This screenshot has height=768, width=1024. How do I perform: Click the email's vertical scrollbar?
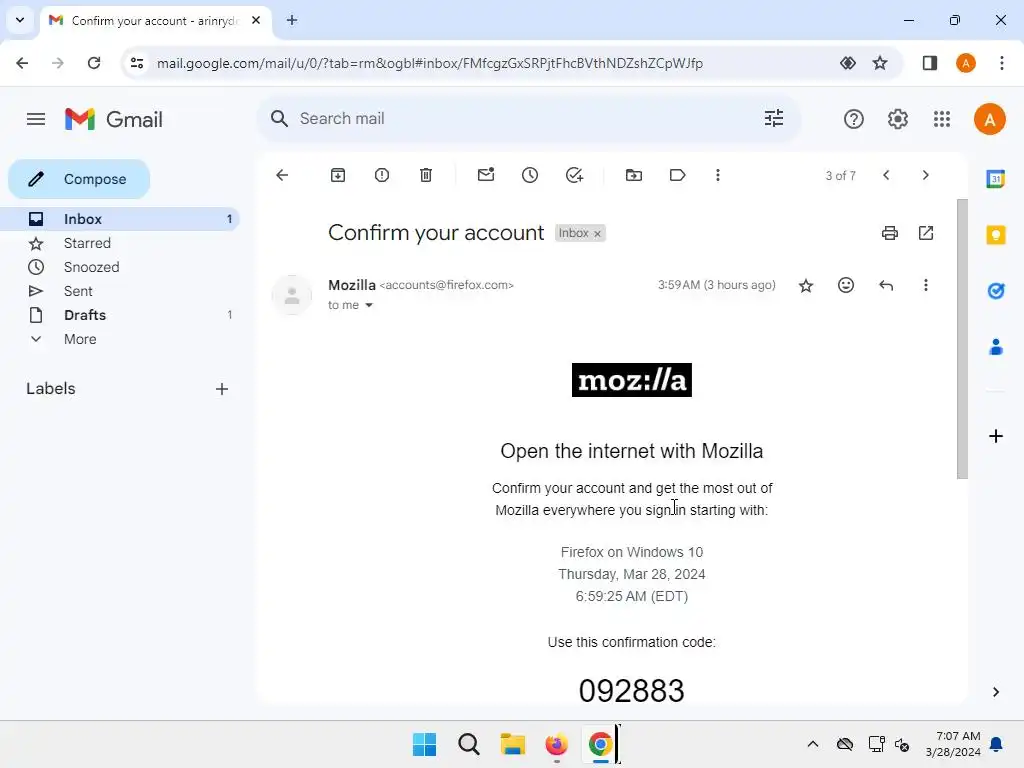(962, 339)
